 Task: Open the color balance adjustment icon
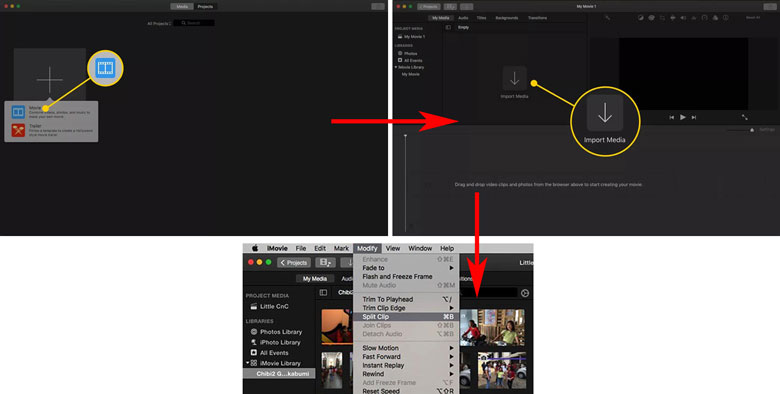(641, 18)
